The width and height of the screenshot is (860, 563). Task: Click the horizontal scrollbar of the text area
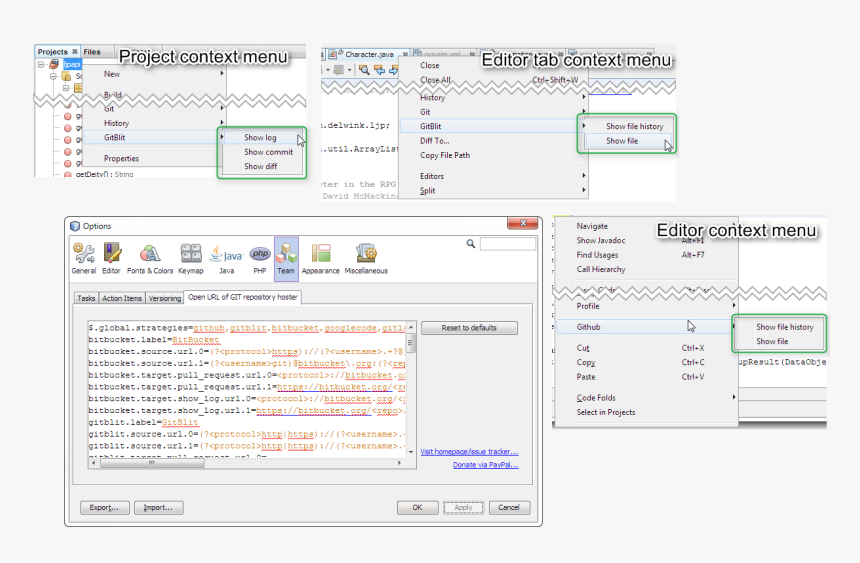point(246,463)
